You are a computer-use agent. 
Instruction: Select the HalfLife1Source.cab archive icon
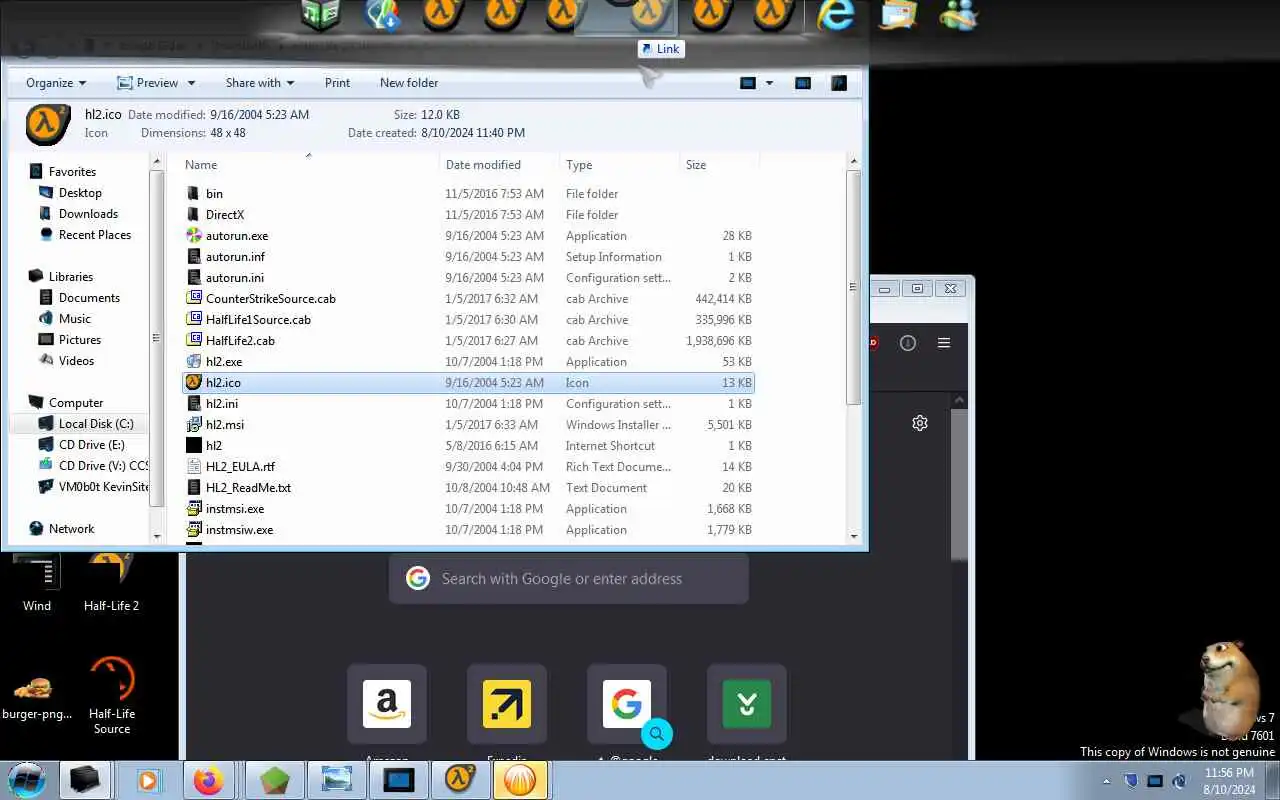tap(194, 319)
